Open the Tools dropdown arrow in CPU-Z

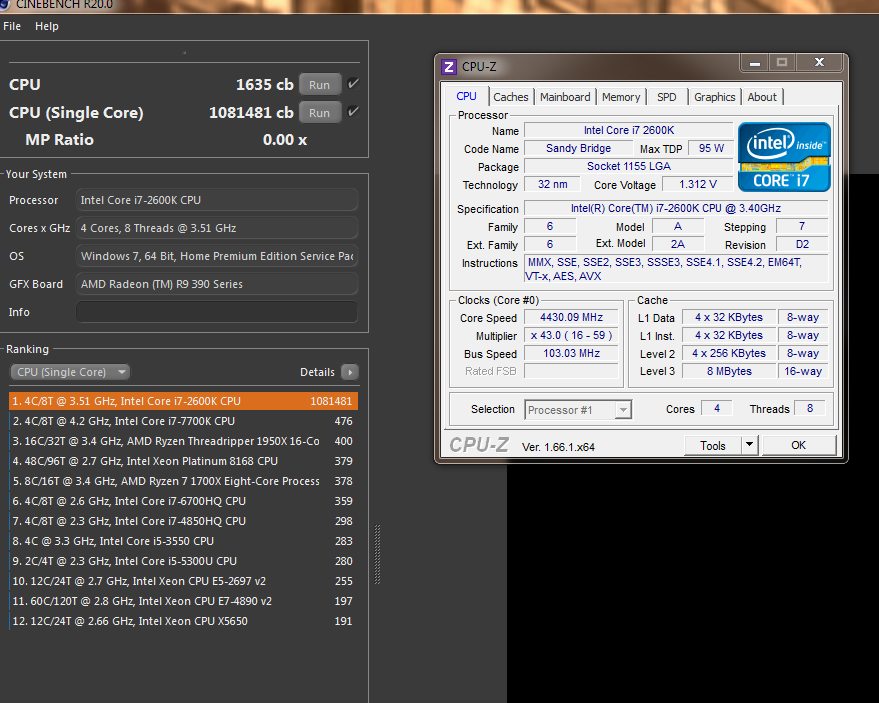pos(750,445)
